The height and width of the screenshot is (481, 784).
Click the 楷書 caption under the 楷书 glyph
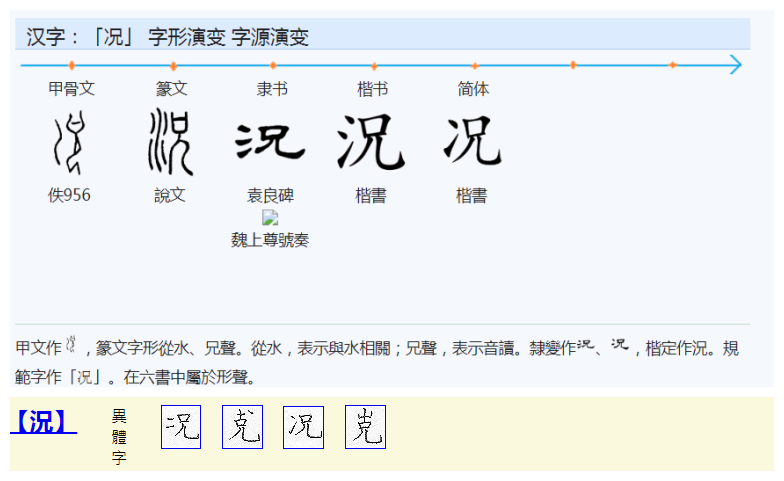(371, 196)
